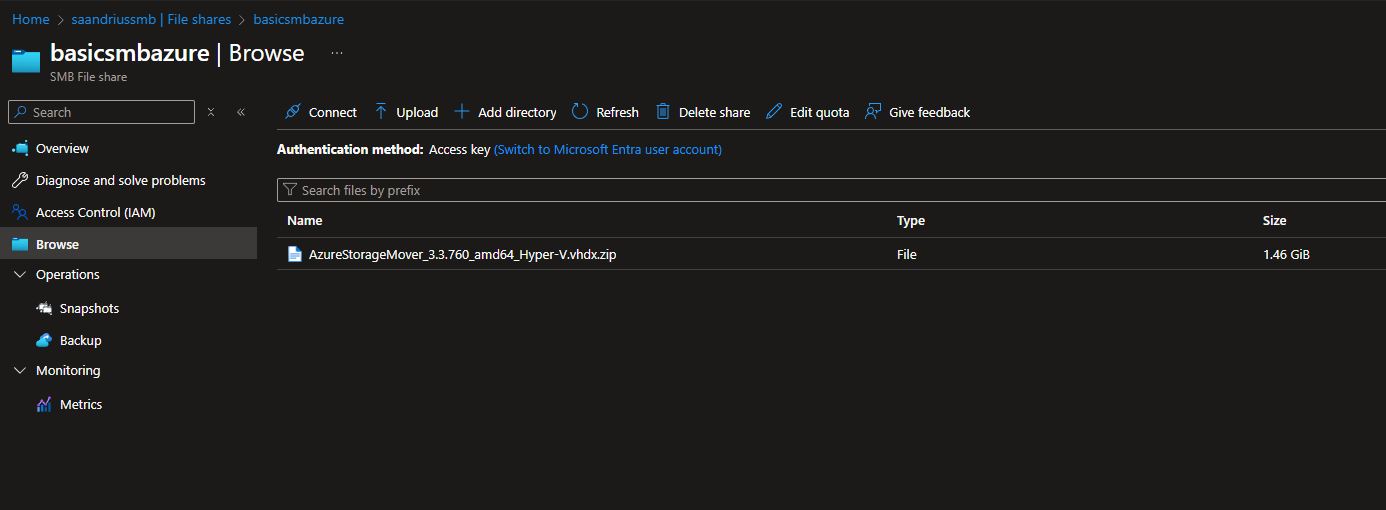Screen dimensions: 1386x510
Task: Focus the Search files by prefix field
Action: (831, 190)
